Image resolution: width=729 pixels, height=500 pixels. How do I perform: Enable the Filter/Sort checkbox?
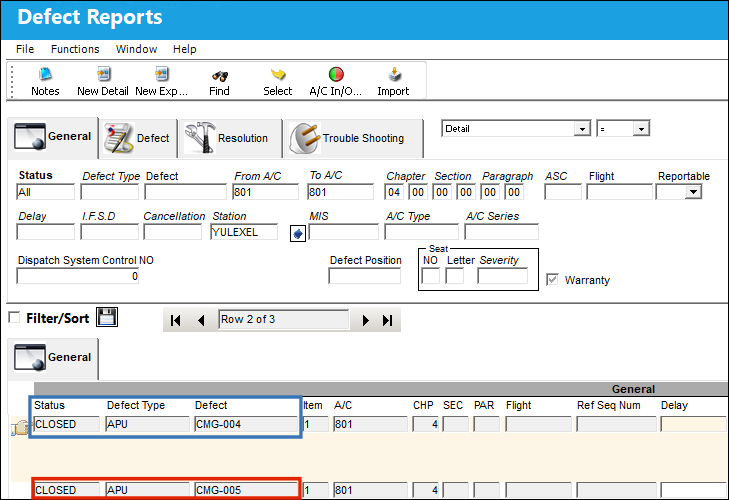[x=14, y=318]
